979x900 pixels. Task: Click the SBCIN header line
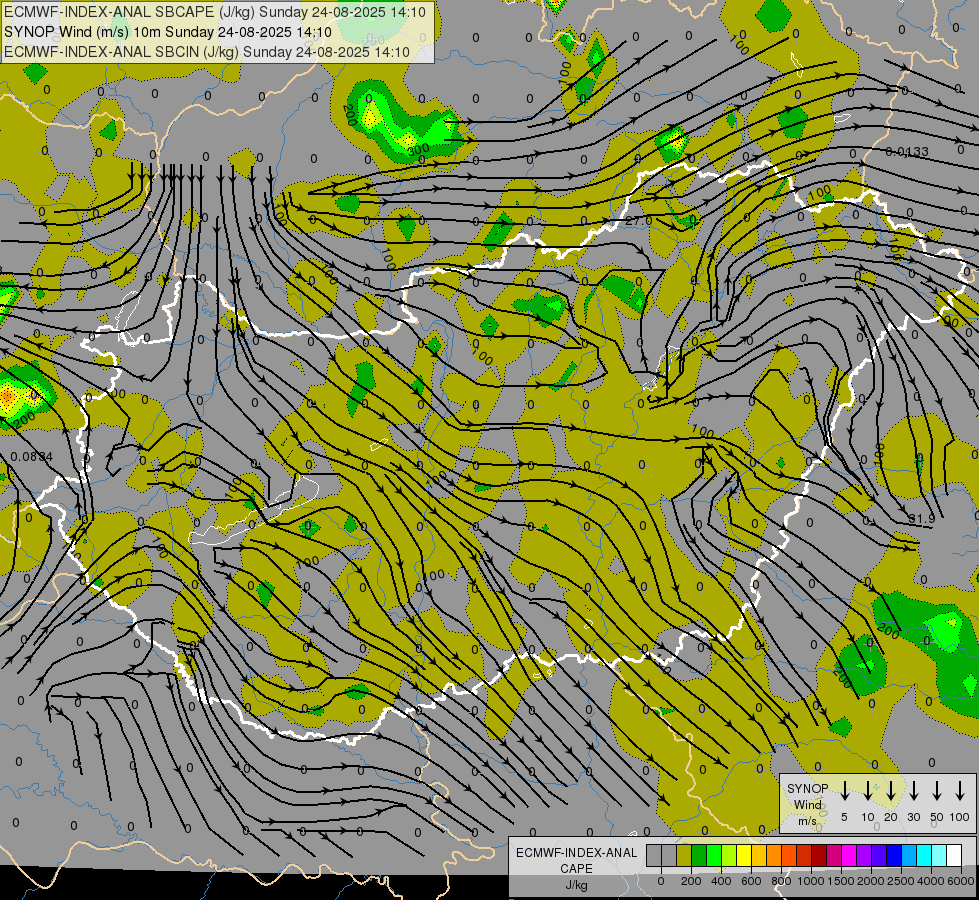(x=207, y=52)
